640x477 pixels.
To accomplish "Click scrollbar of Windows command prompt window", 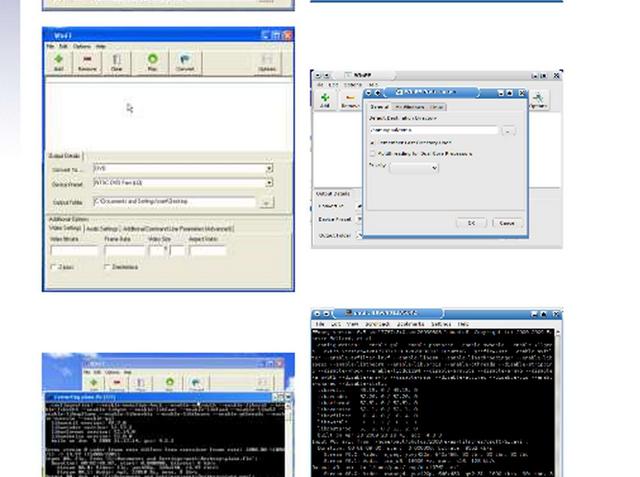I will click(289, 439).
